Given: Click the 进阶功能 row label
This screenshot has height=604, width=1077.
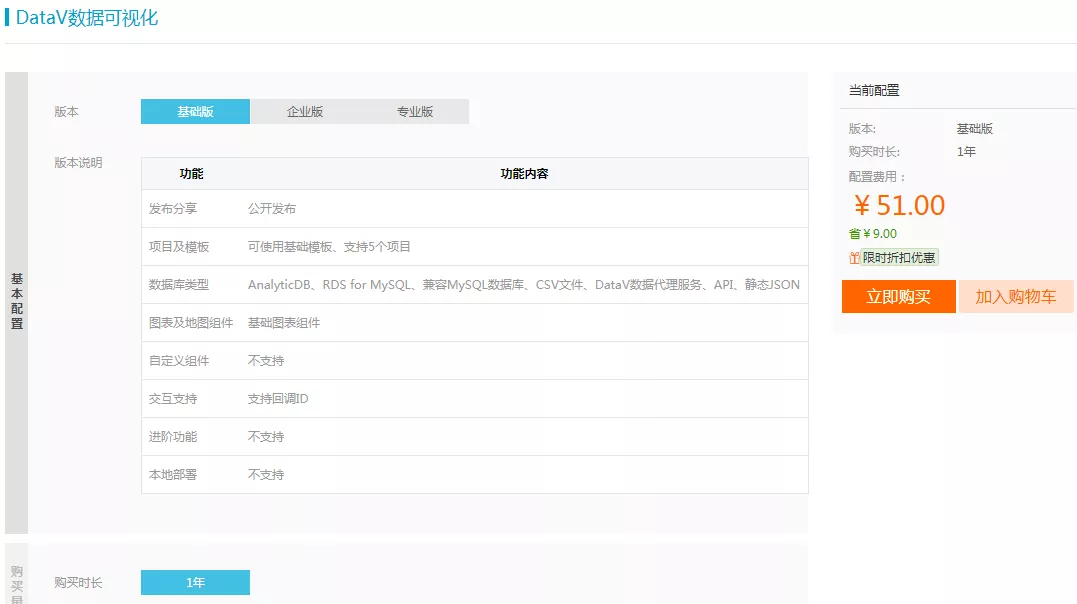Looking at the screenshot, I should coord(172,436).
